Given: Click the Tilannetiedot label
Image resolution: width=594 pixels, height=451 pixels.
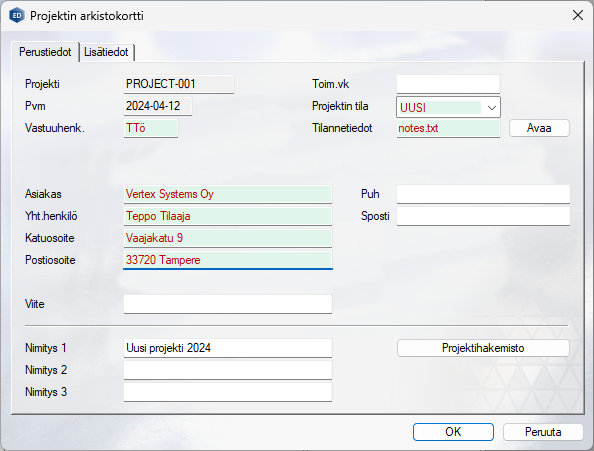Looking at the screenshot, I should click(342, 128).
